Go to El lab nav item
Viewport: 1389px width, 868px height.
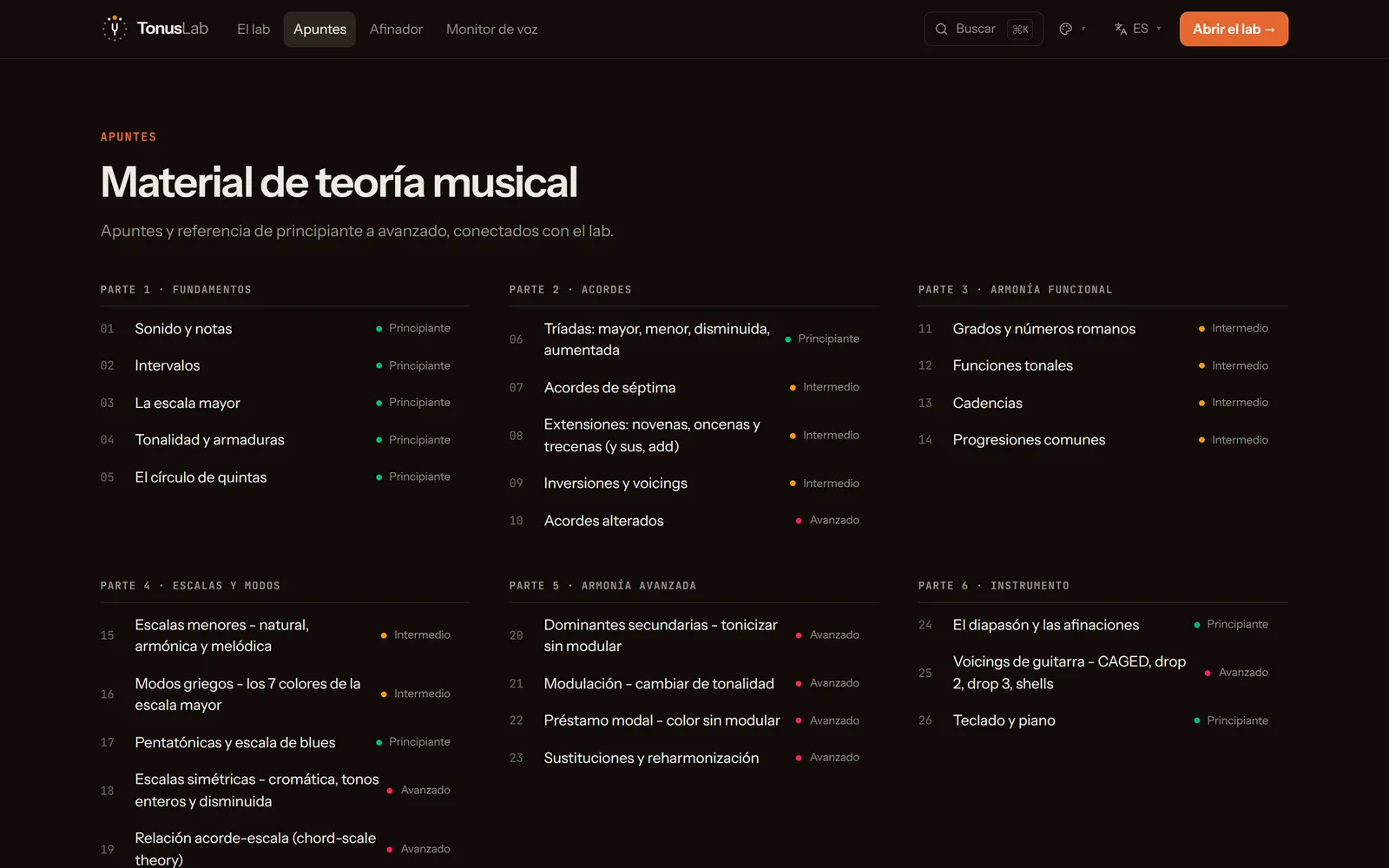(x=253, y=30)
